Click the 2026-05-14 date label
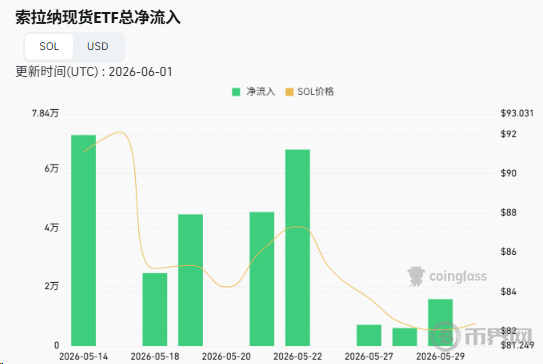The height and width of the screenshot is (364, 543). tap(83, 356)
